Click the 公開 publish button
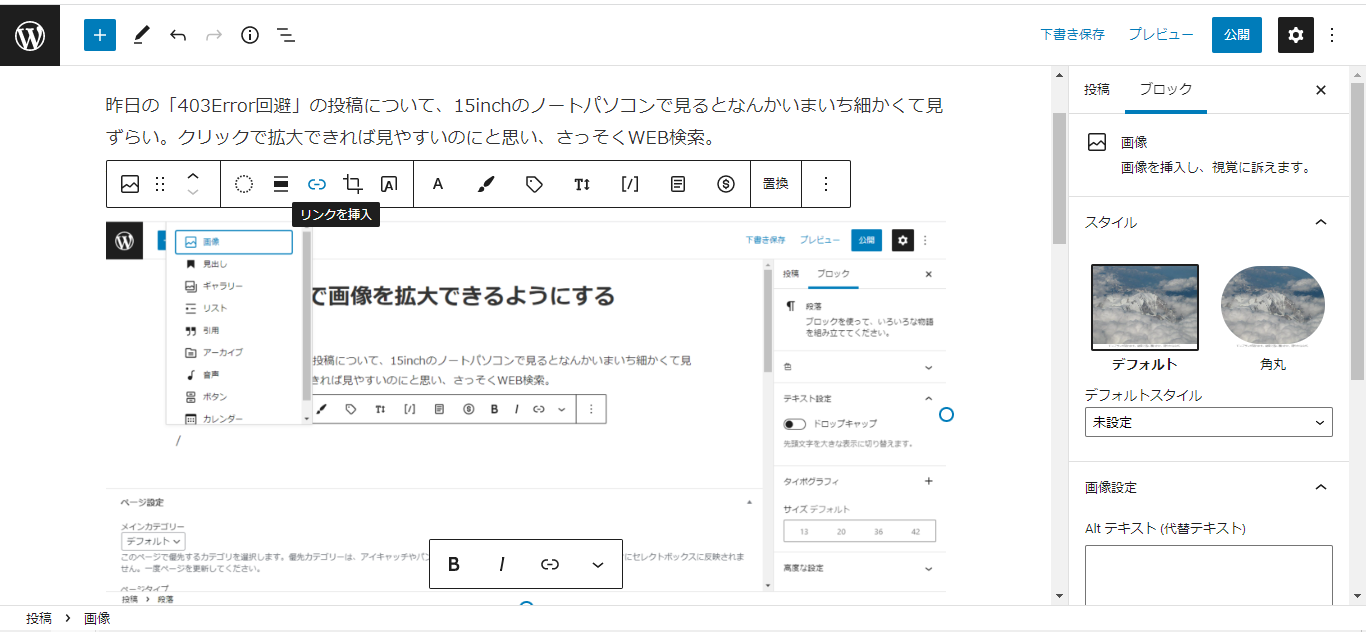 [x=1236, y=35]
